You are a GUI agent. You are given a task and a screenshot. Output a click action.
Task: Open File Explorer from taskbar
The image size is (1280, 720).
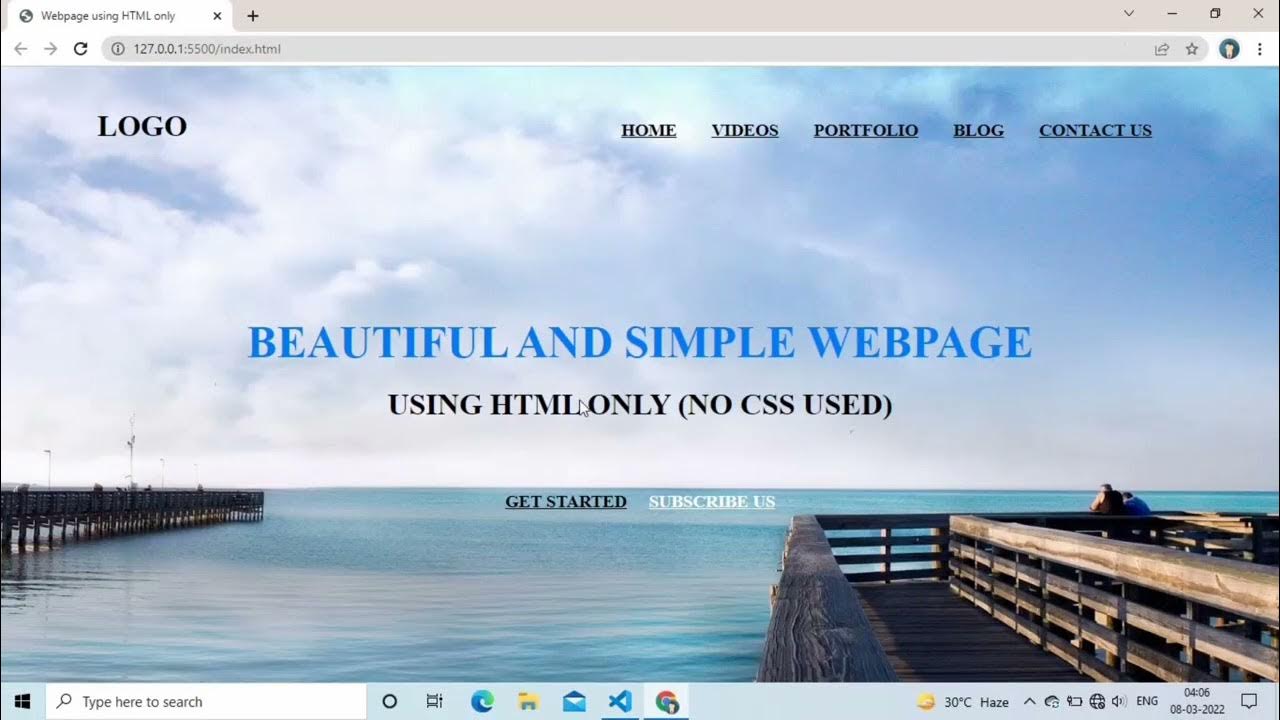[x=528, y=702]
